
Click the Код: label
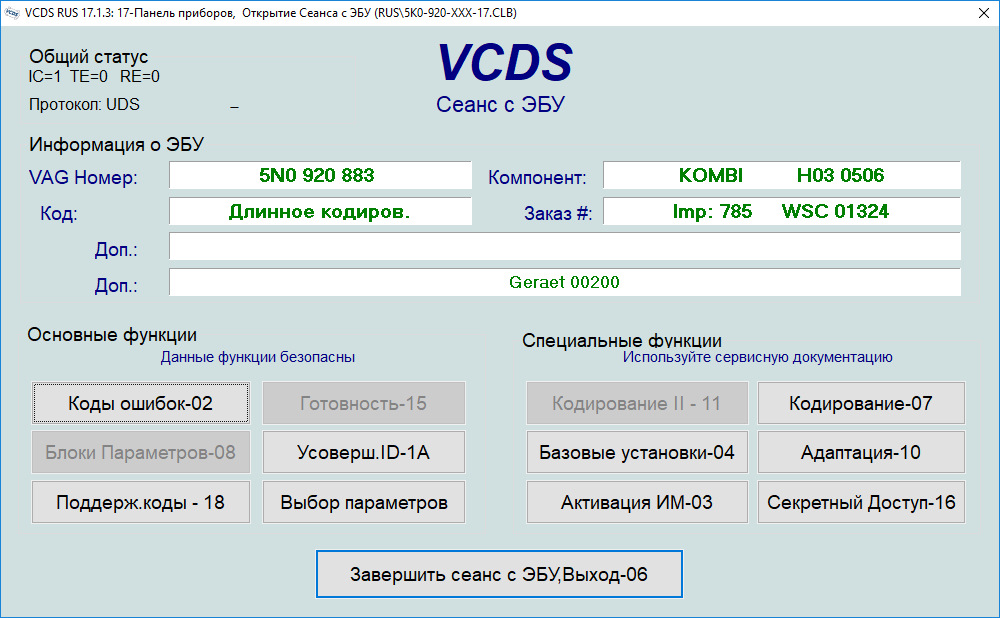pos(59,213)
